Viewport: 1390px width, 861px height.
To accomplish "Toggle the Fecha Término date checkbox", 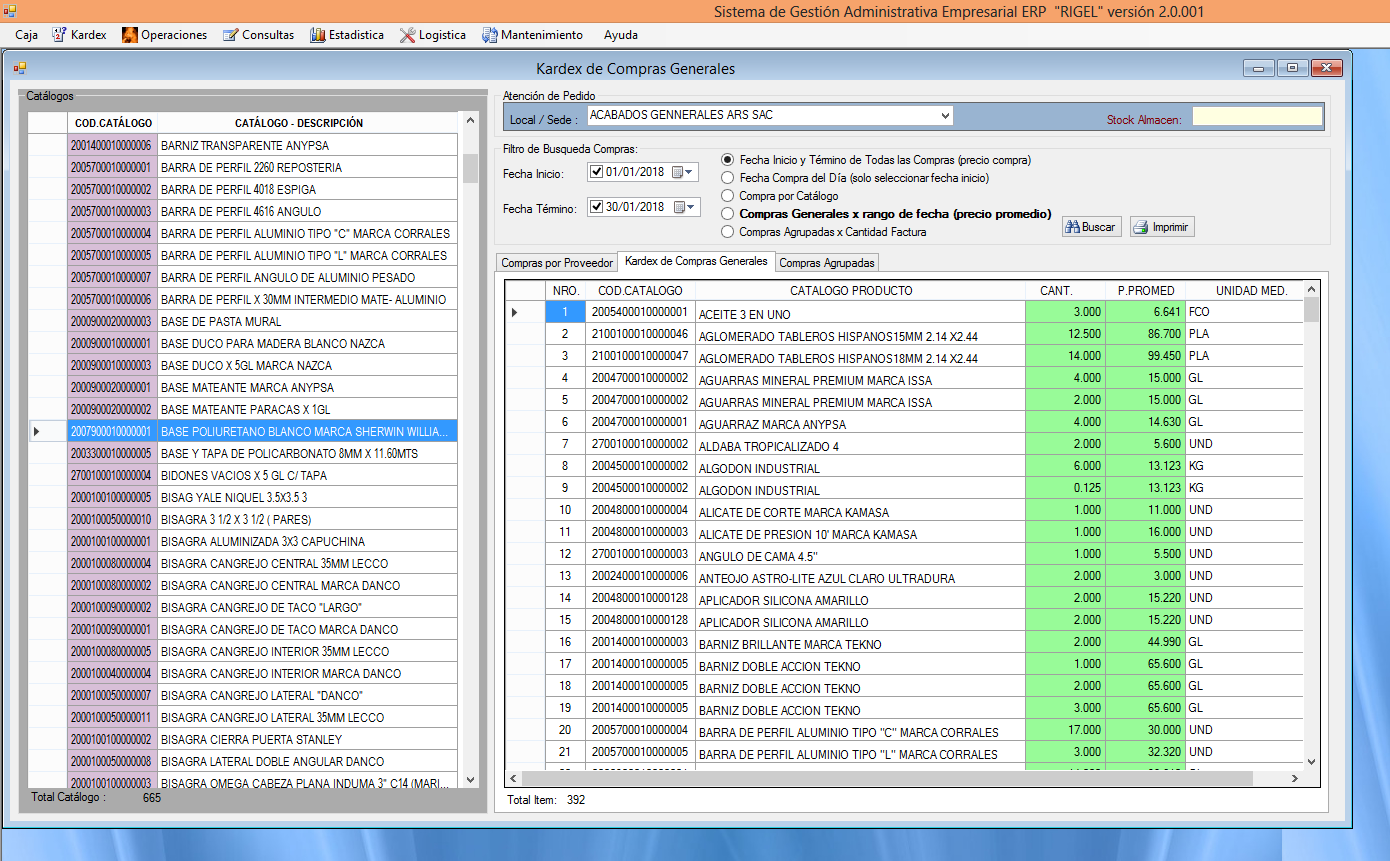I will pos(596,207).
